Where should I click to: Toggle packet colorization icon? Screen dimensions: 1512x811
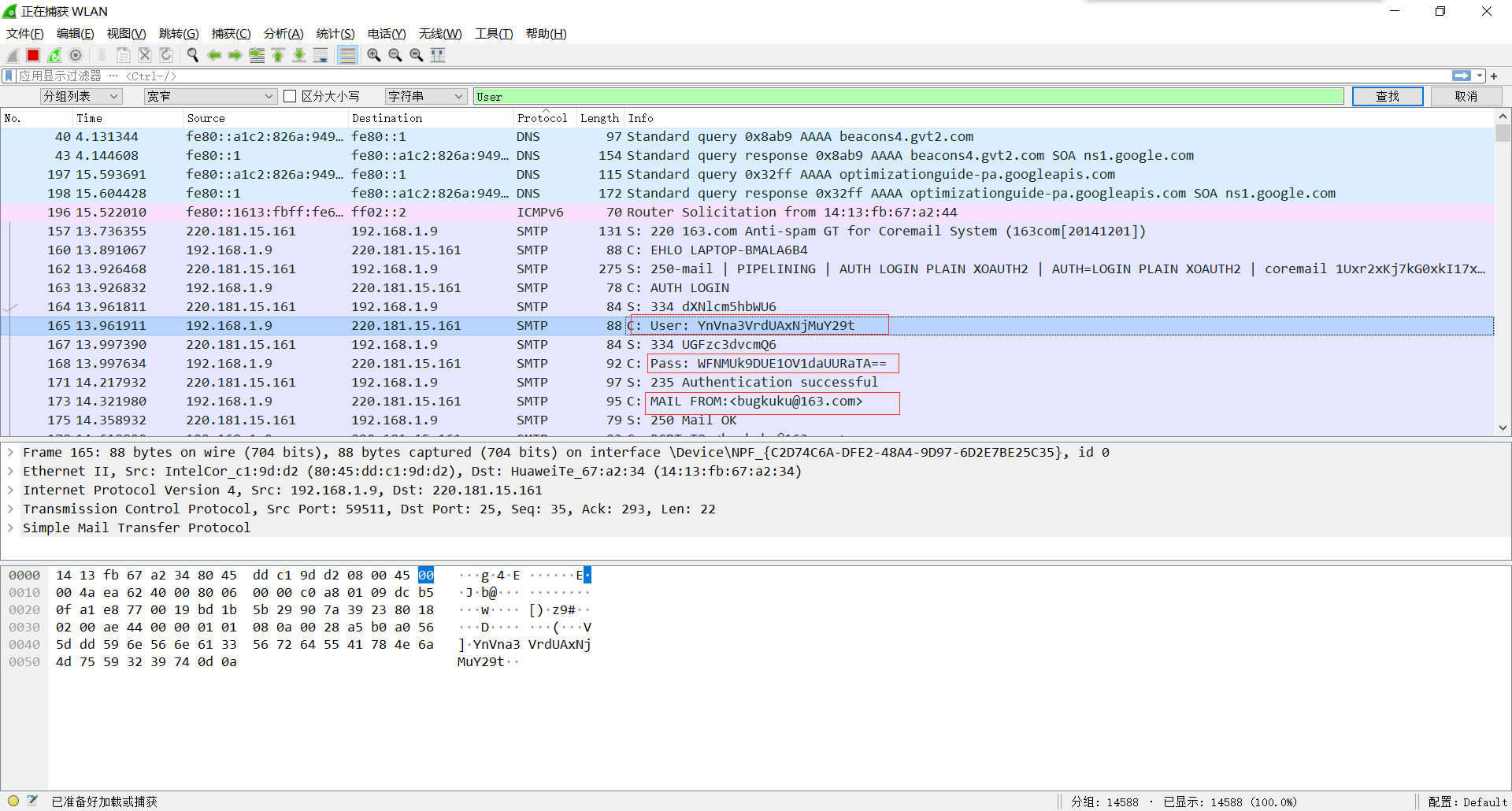tap(347, 55)
